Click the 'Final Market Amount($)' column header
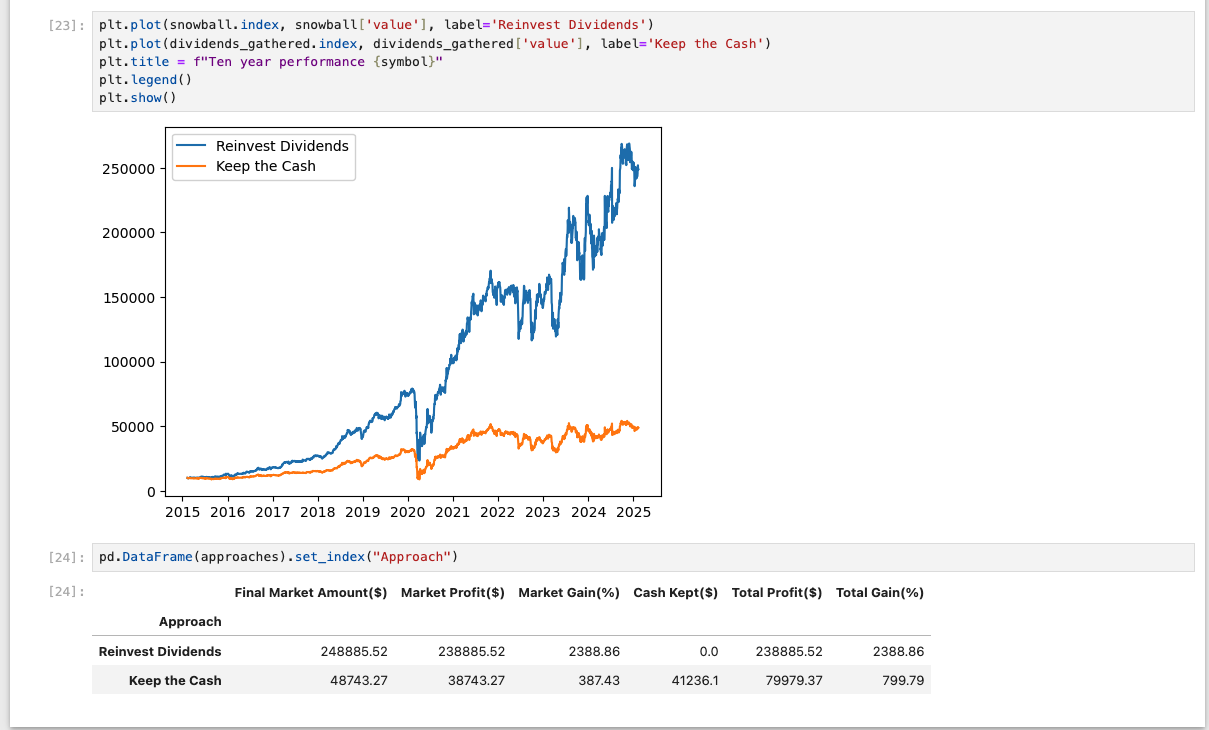 311,593
